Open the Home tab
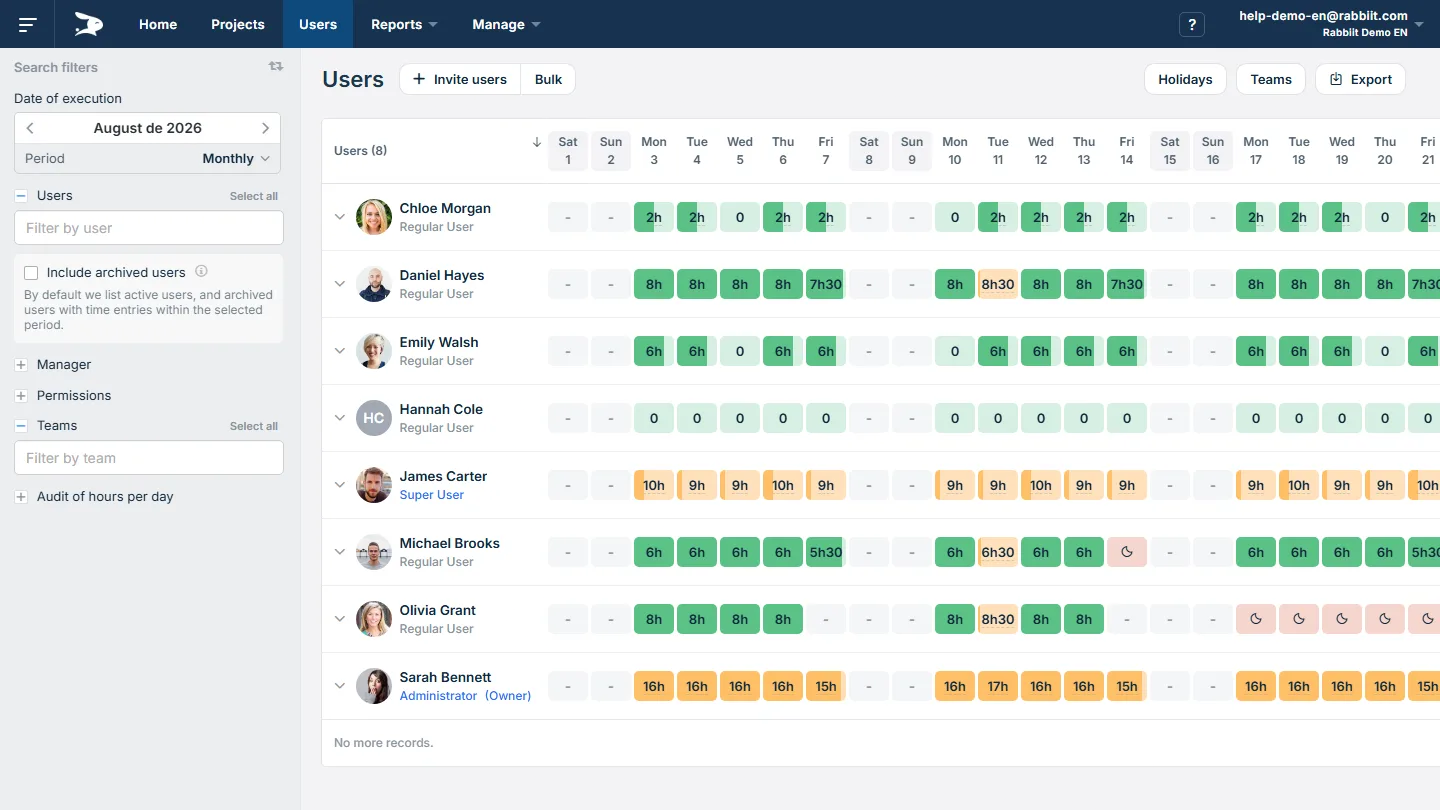Image resolution: width=1440 pixels, height=810 pixels. (x=158, y=24)
